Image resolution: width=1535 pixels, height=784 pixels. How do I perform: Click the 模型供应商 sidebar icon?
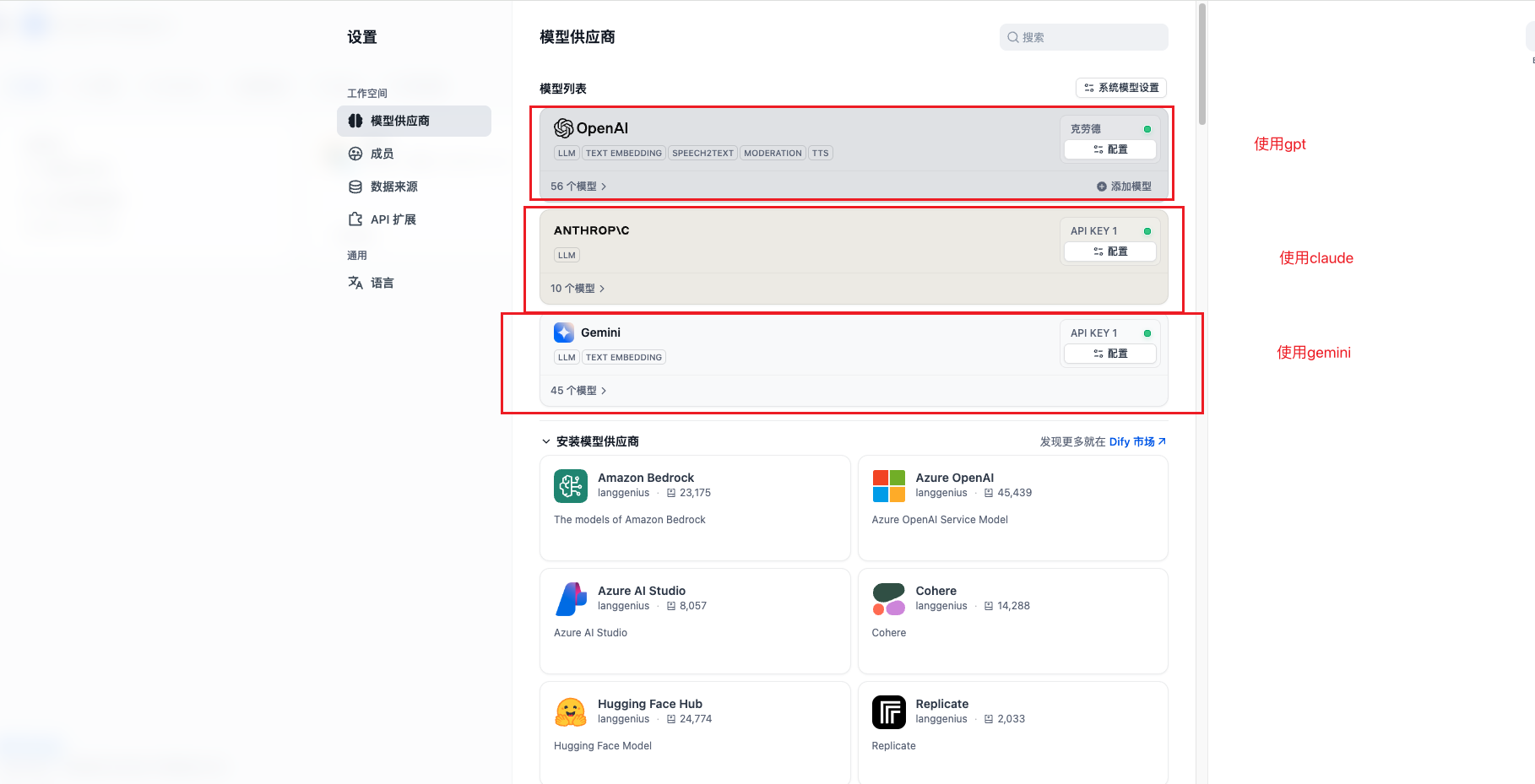click(355, 121)
